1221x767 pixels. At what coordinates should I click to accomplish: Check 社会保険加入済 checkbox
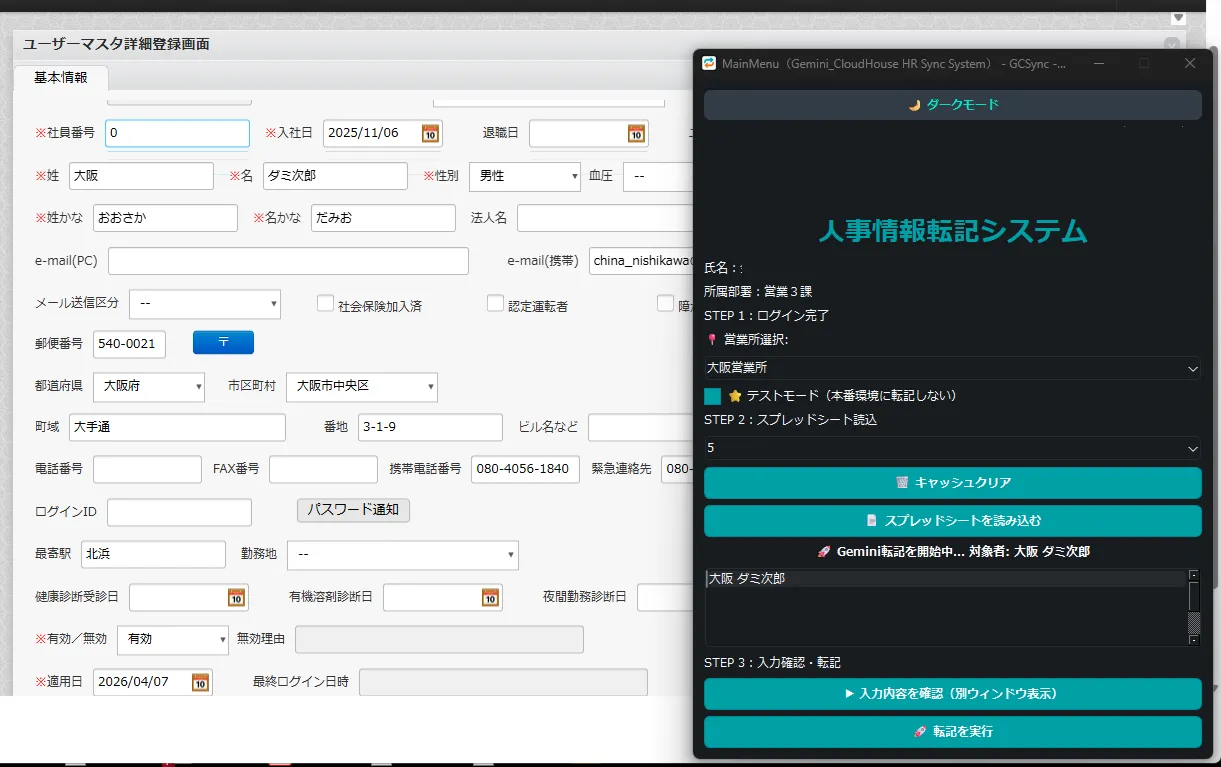[x=325, y=303]
